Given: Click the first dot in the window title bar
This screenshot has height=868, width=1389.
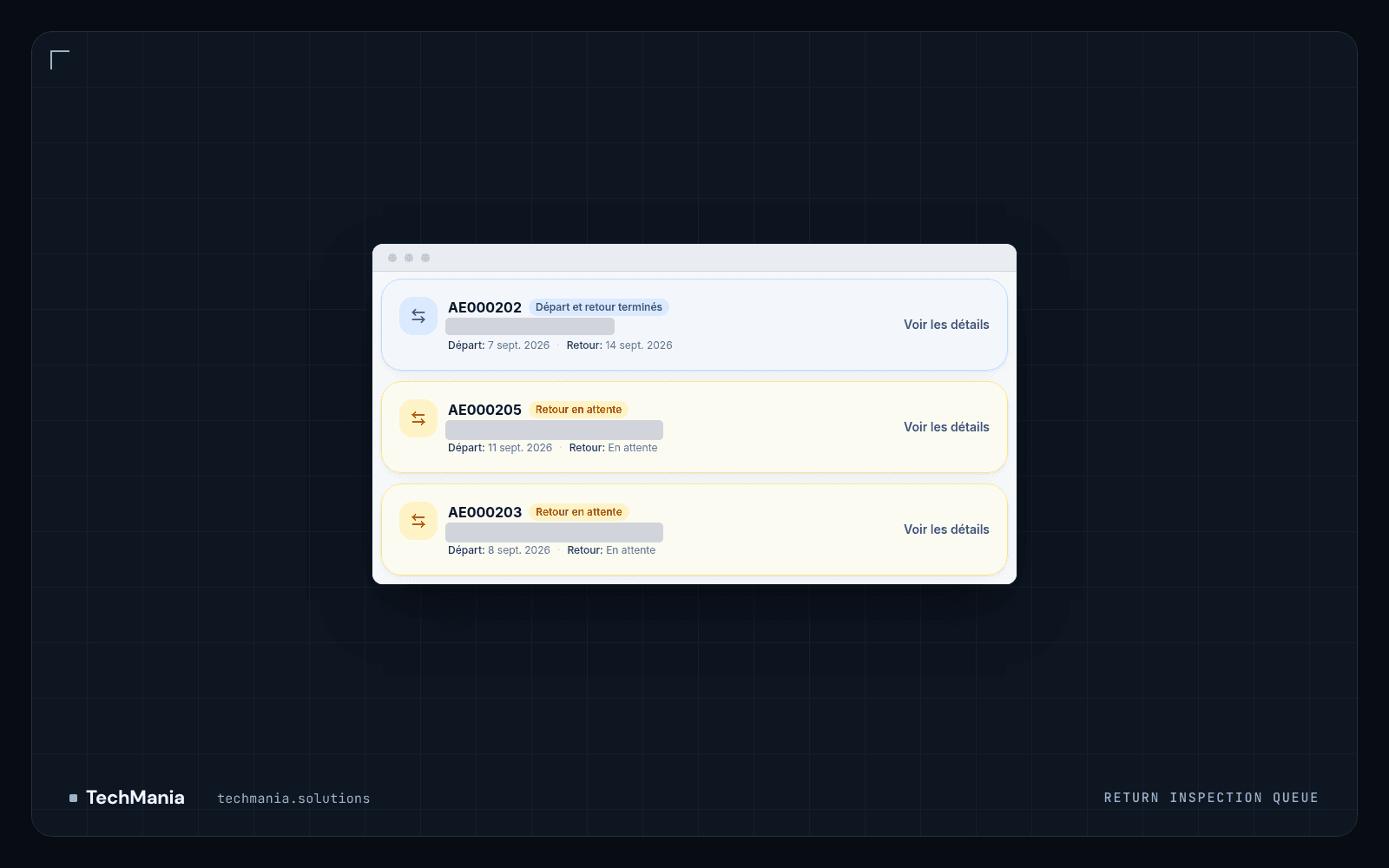Looking at the screenshot, I should tap(392, 258).
